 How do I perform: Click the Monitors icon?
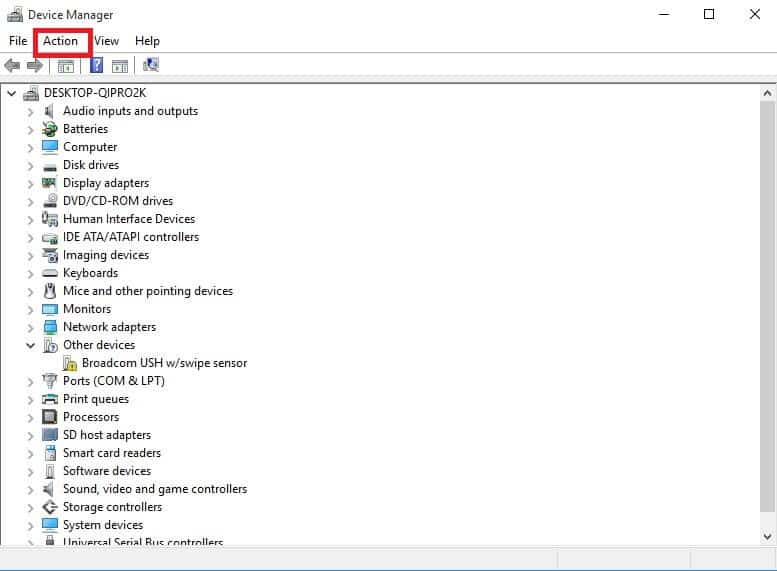50,309
